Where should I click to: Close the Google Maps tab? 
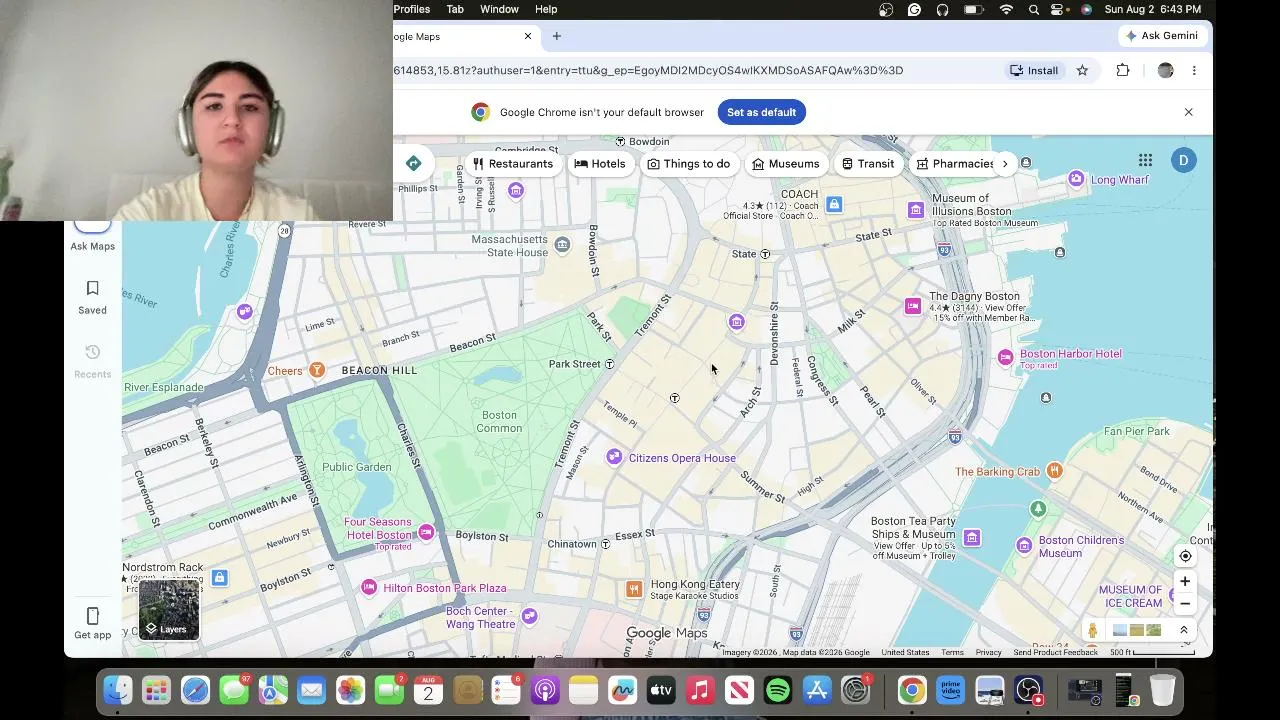pos(528,36)
